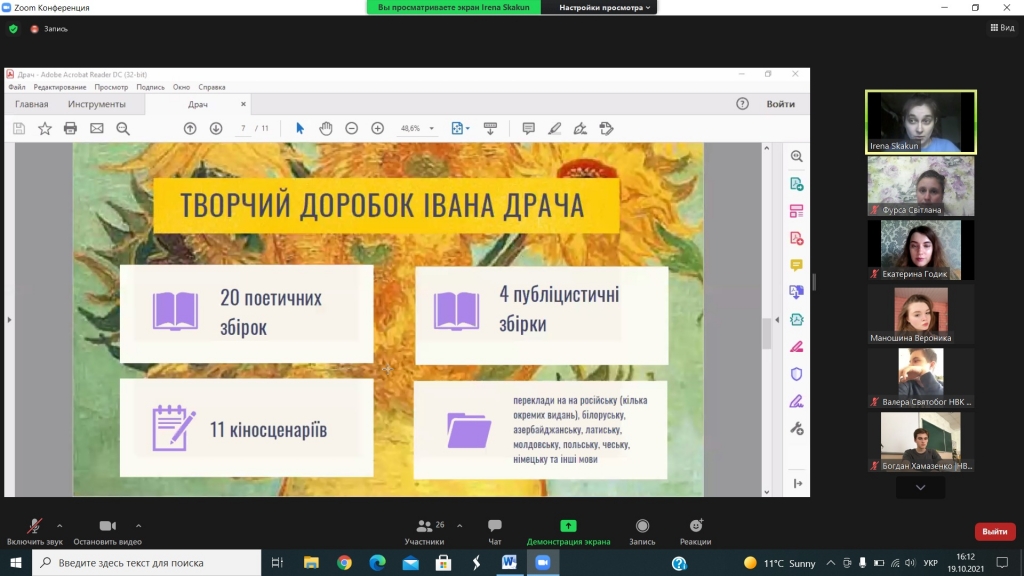Zoom out with the minus circle
This screenshot has height=576, width=1024.
(351, 129)
